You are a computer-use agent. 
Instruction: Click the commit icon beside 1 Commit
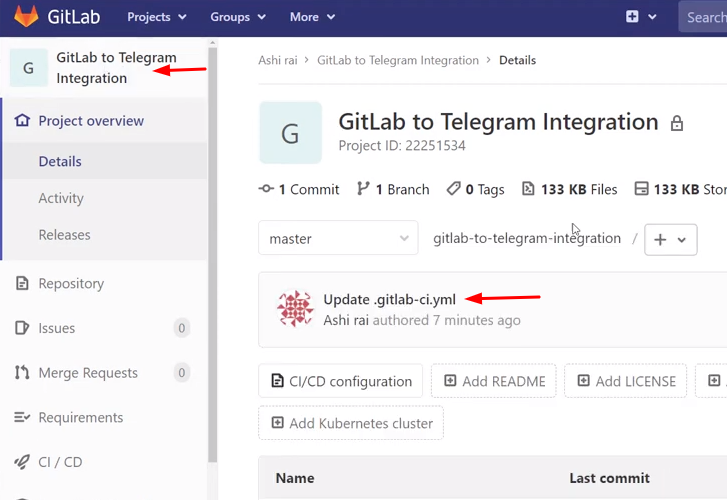[x=266, y=189]
